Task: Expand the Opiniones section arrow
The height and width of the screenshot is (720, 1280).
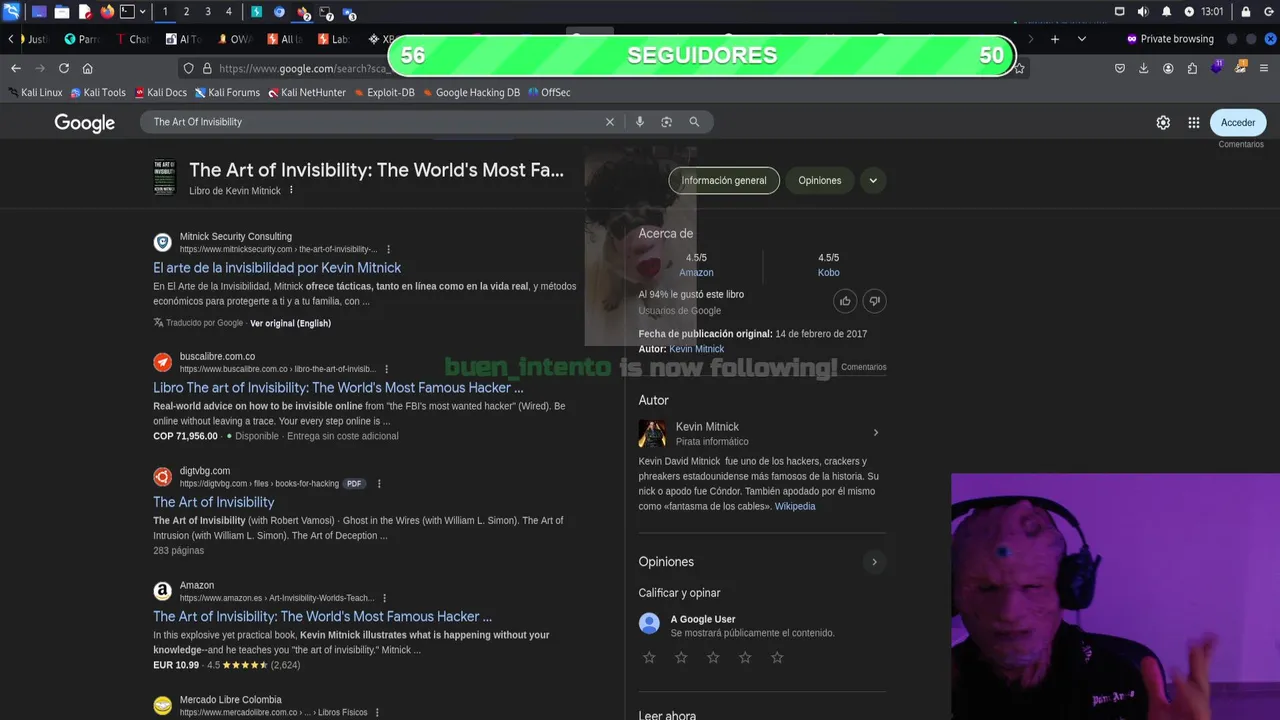Action: tap(874, 562)
